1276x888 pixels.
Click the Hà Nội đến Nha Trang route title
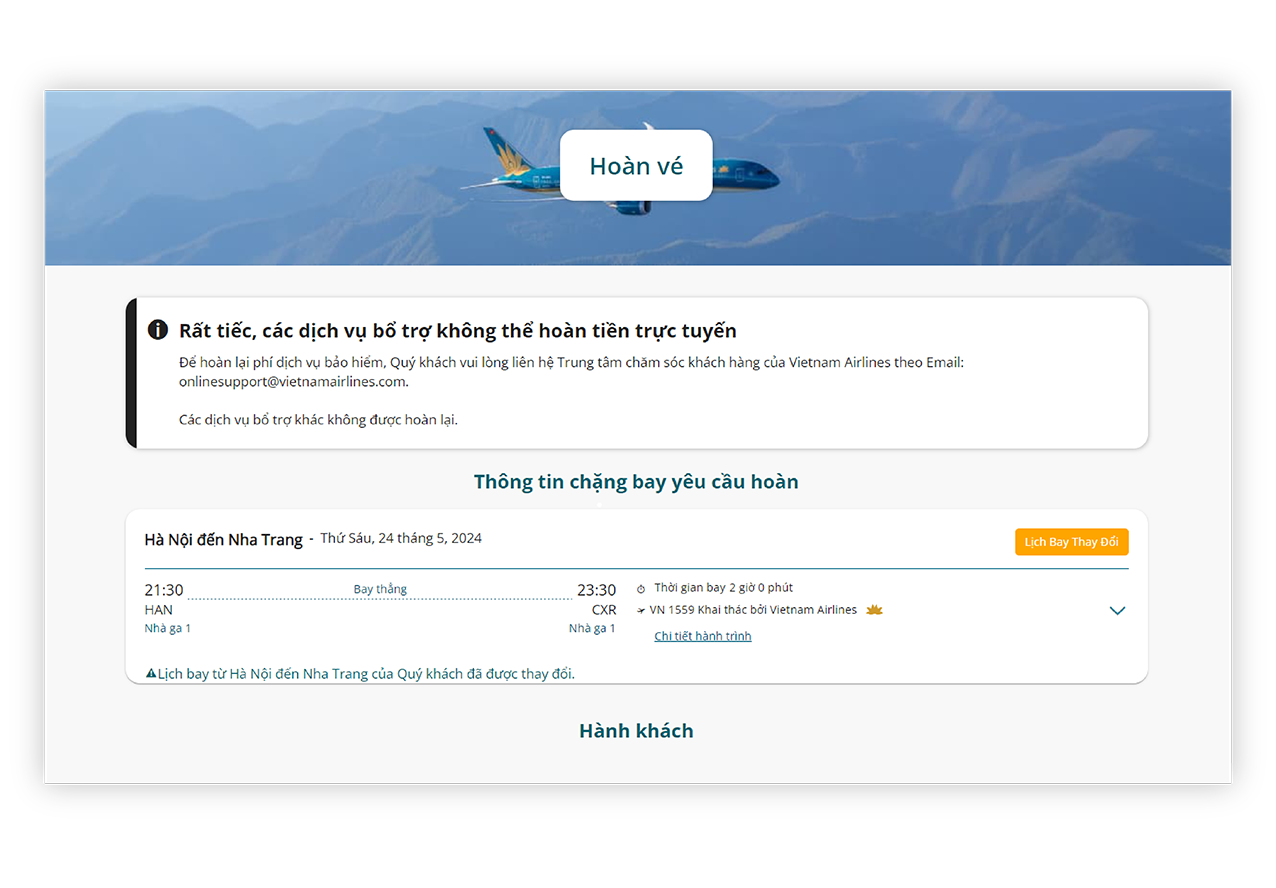223,540
